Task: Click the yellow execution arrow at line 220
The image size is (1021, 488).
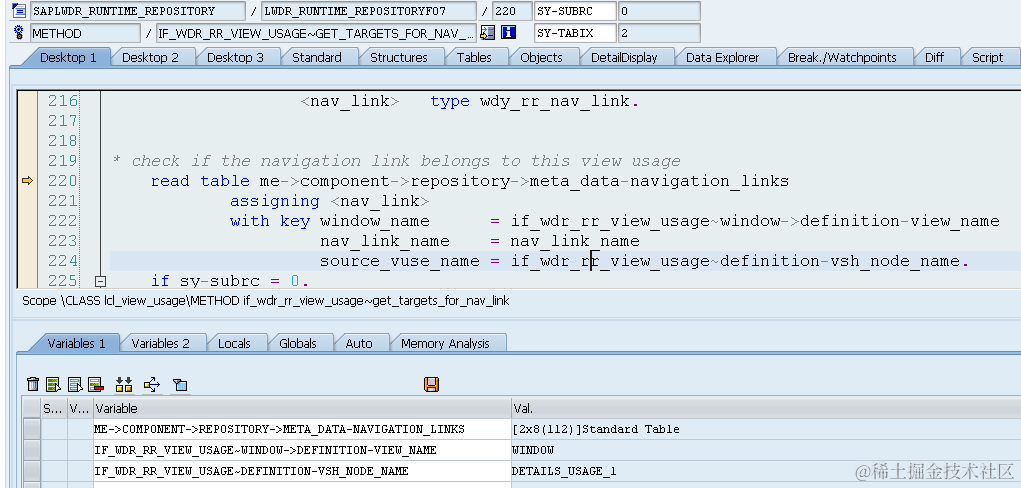Action: pos(27,180)
